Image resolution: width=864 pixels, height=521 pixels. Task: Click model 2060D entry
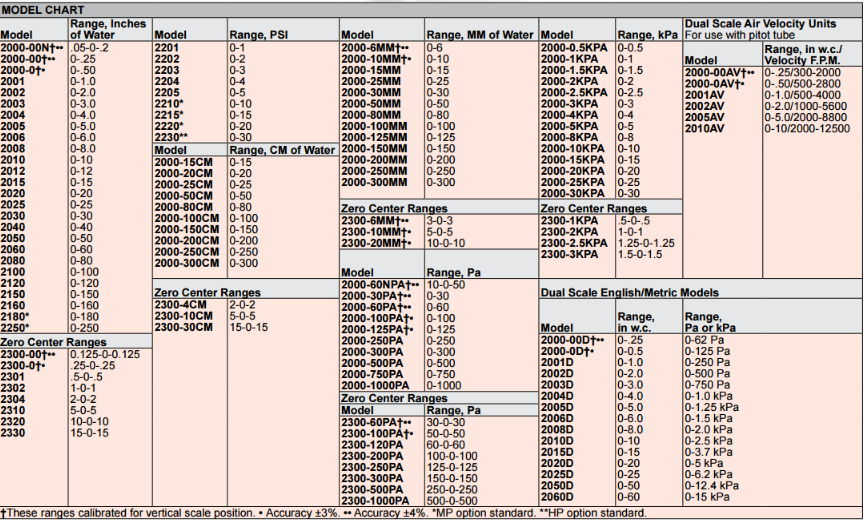(557, 496)
